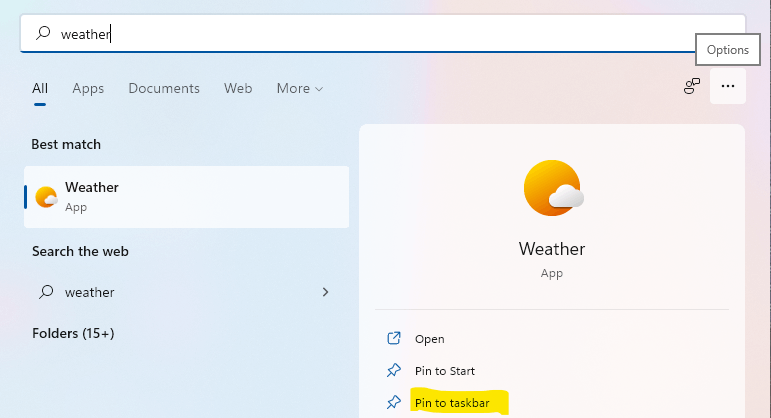Switch to the Apps tab
Image resolution: width=771 pixels, height=418 pixels.
click(x=88, y=89)
